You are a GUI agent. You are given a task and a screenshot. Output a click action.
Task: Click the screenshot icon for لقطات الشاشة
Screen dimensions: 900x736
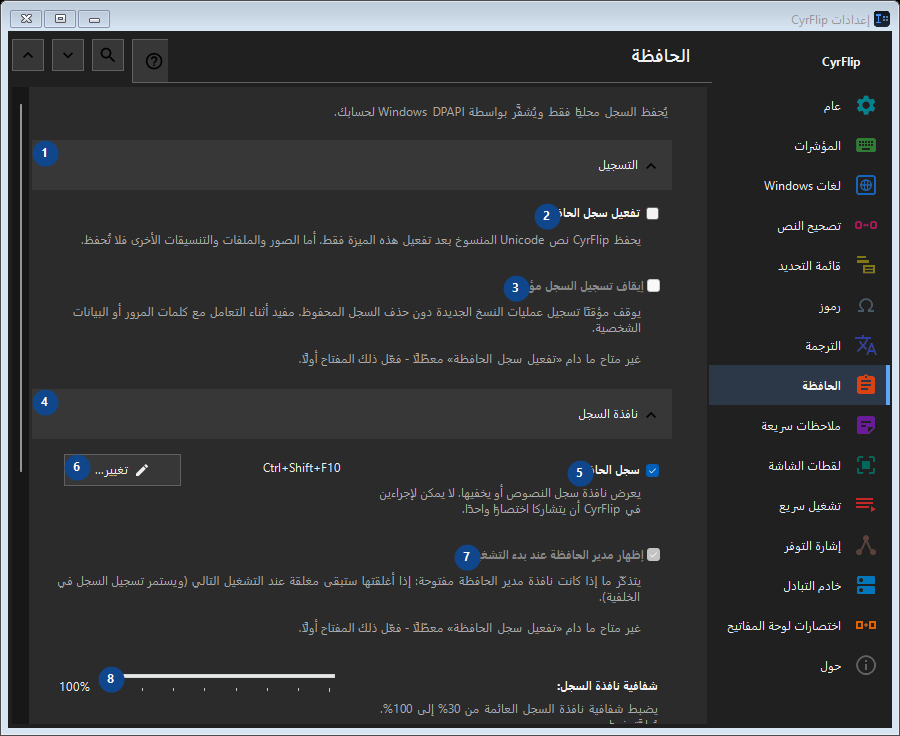pos(866,465)
